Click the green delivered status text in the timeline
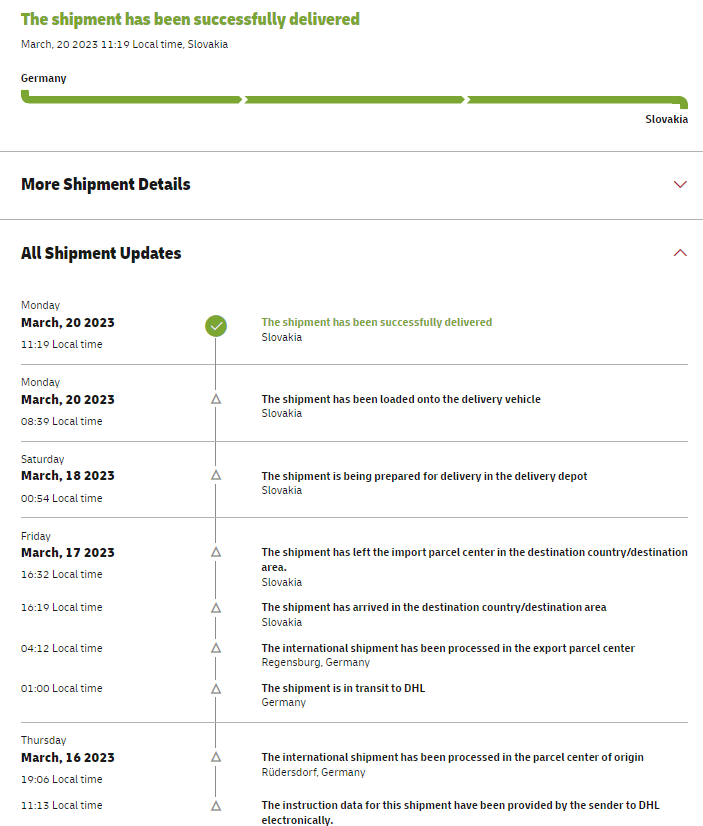Viewport: 703px width, 826px height. [376, 322]
